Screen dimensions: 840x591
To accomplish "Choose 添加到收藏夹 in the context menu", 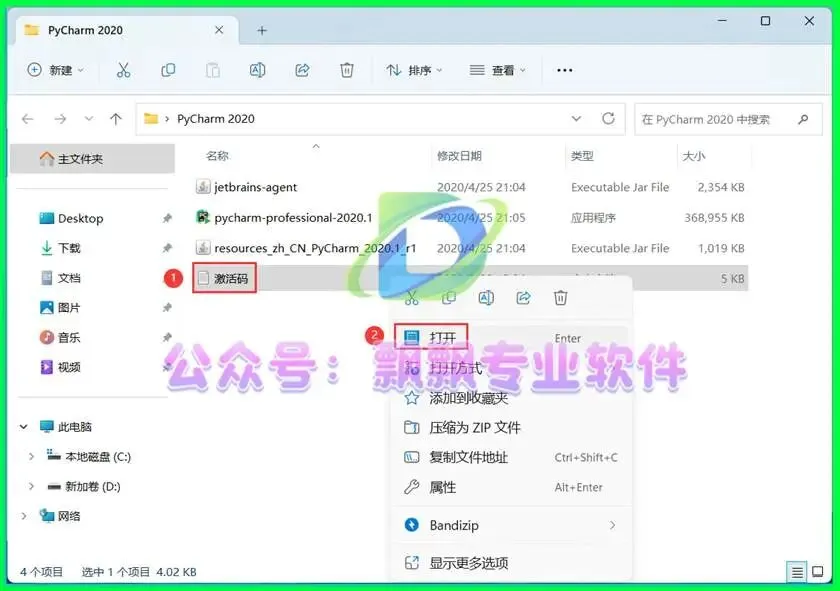I will click(513, 398).
